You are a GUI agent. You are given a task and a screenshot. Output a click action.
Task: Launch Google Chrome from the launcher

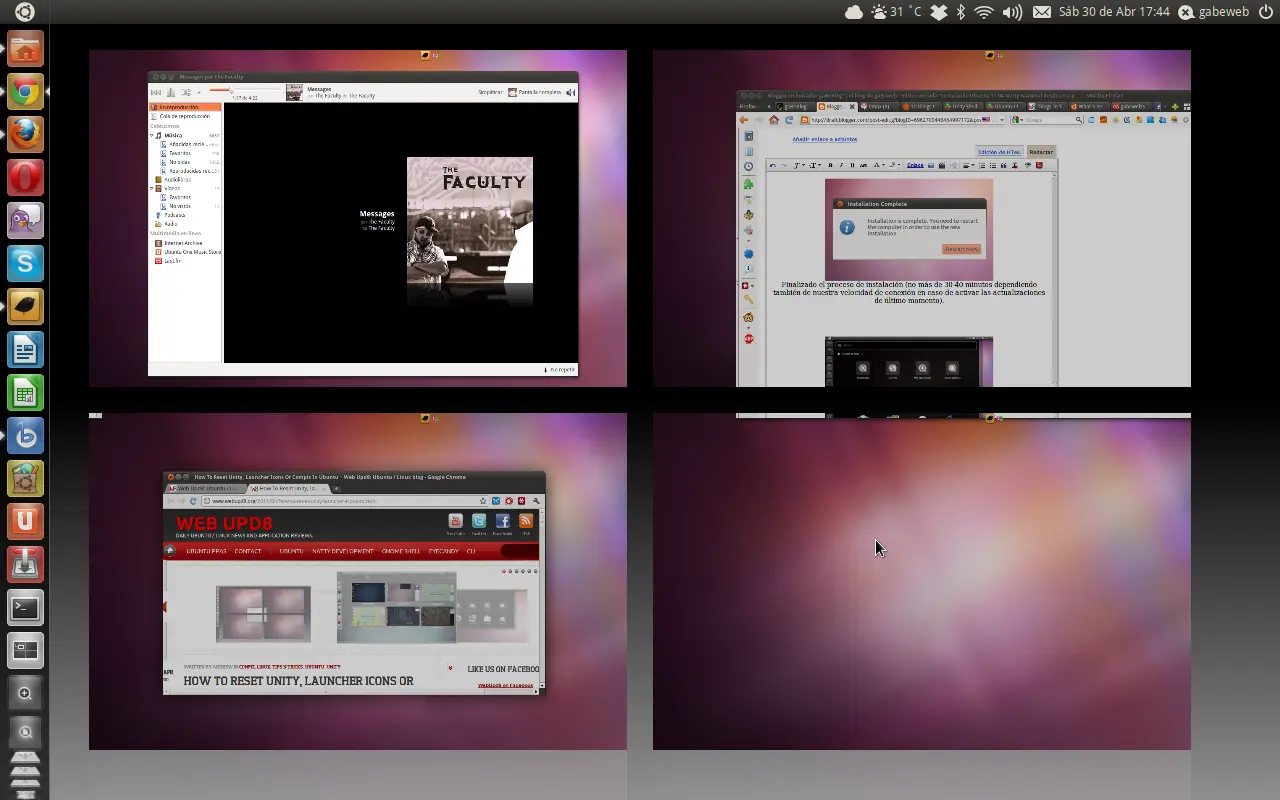pyautogui.click(x=25, y=93)
